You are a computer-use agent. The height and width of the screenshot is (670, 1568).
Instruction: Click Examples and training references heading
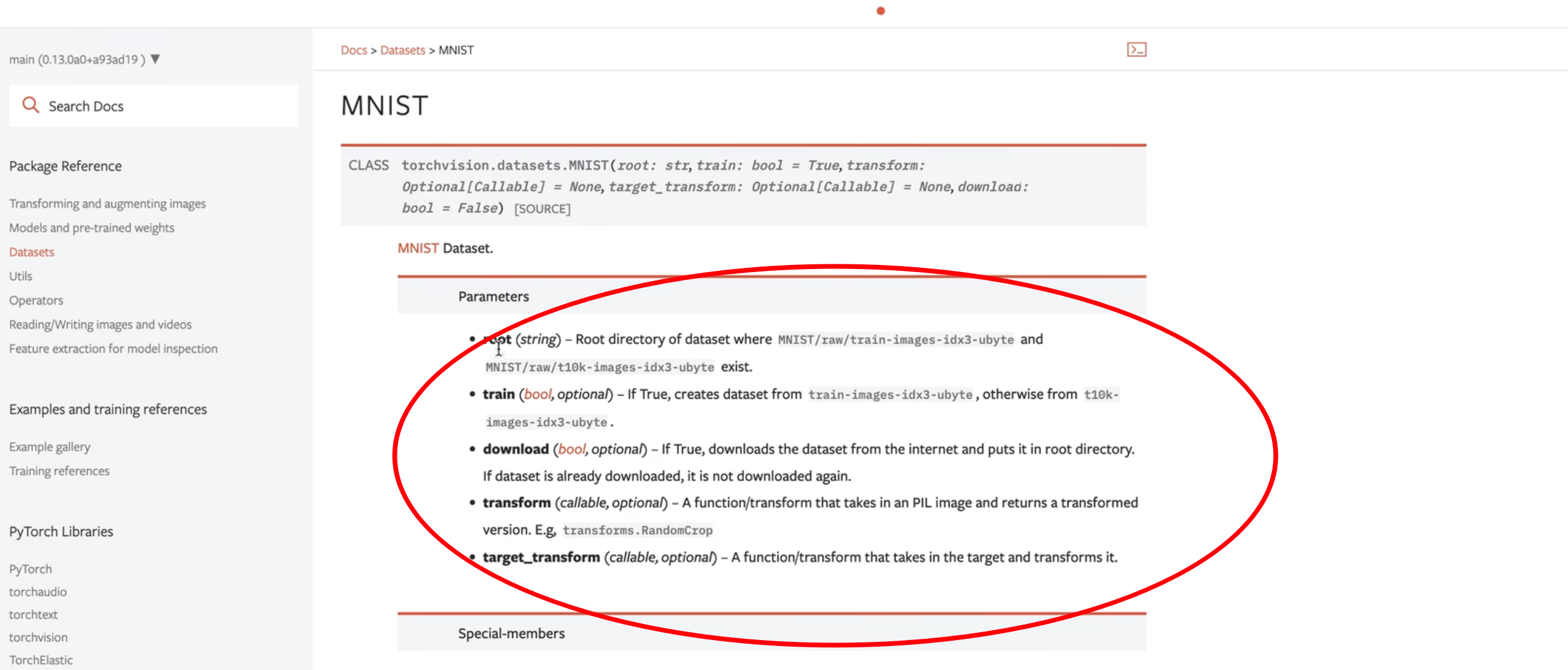pyautogui.click(x=108, y=409)
